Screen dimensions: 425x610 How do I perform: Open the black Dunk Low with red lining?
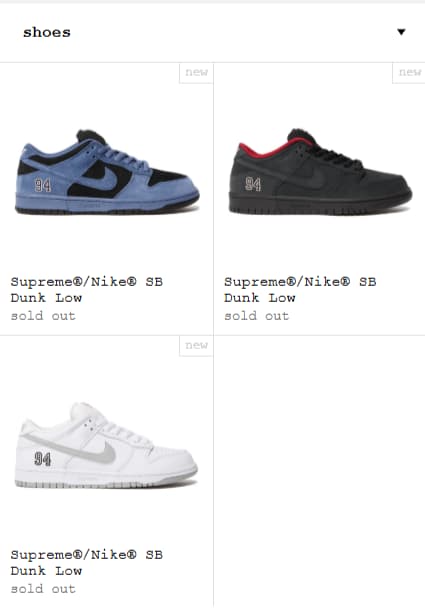pyautogui.click(x=320, y=172)
